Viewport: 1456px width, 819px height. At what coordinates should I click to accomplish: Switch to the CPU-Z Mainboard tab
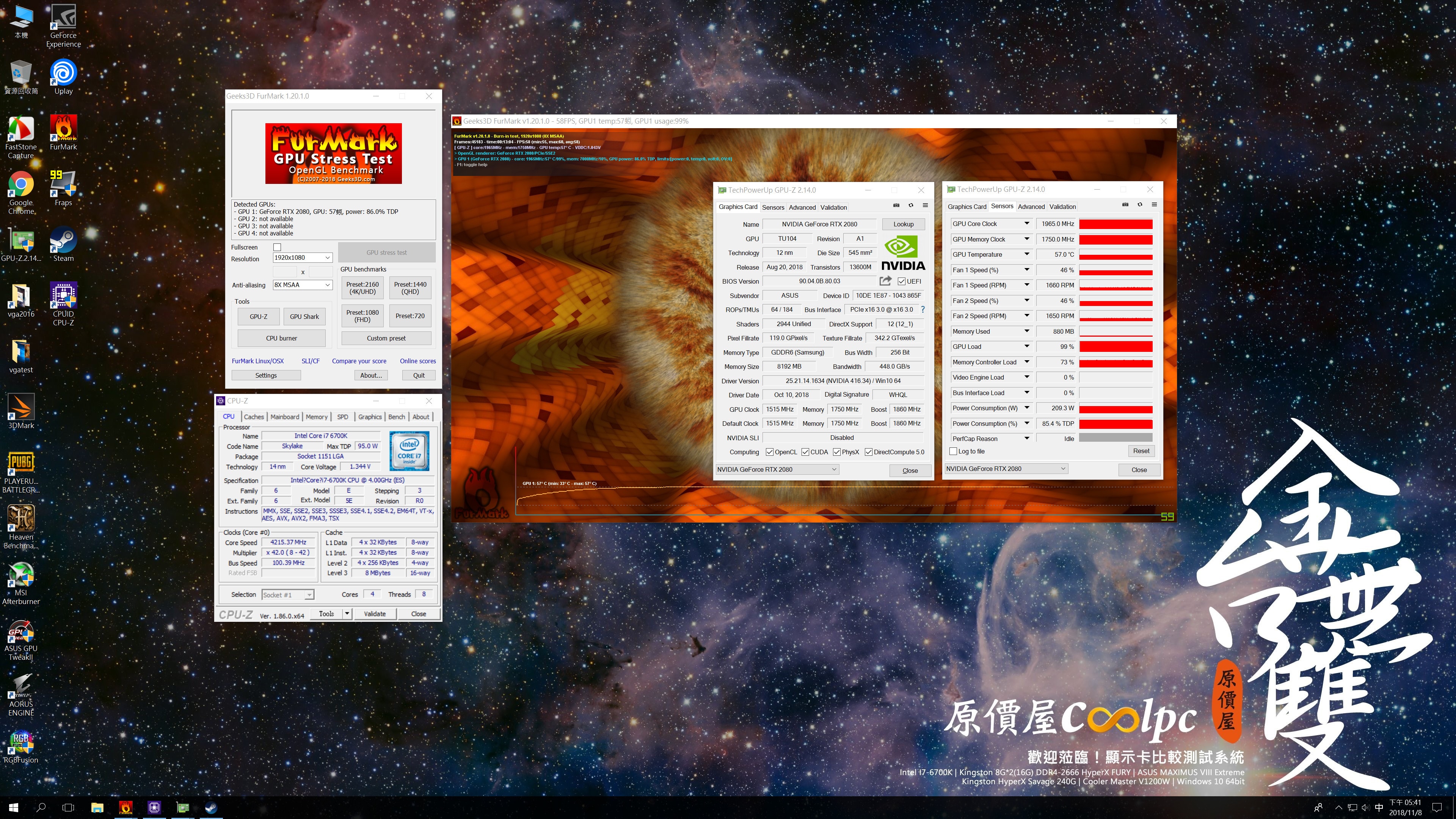point(284,417)
